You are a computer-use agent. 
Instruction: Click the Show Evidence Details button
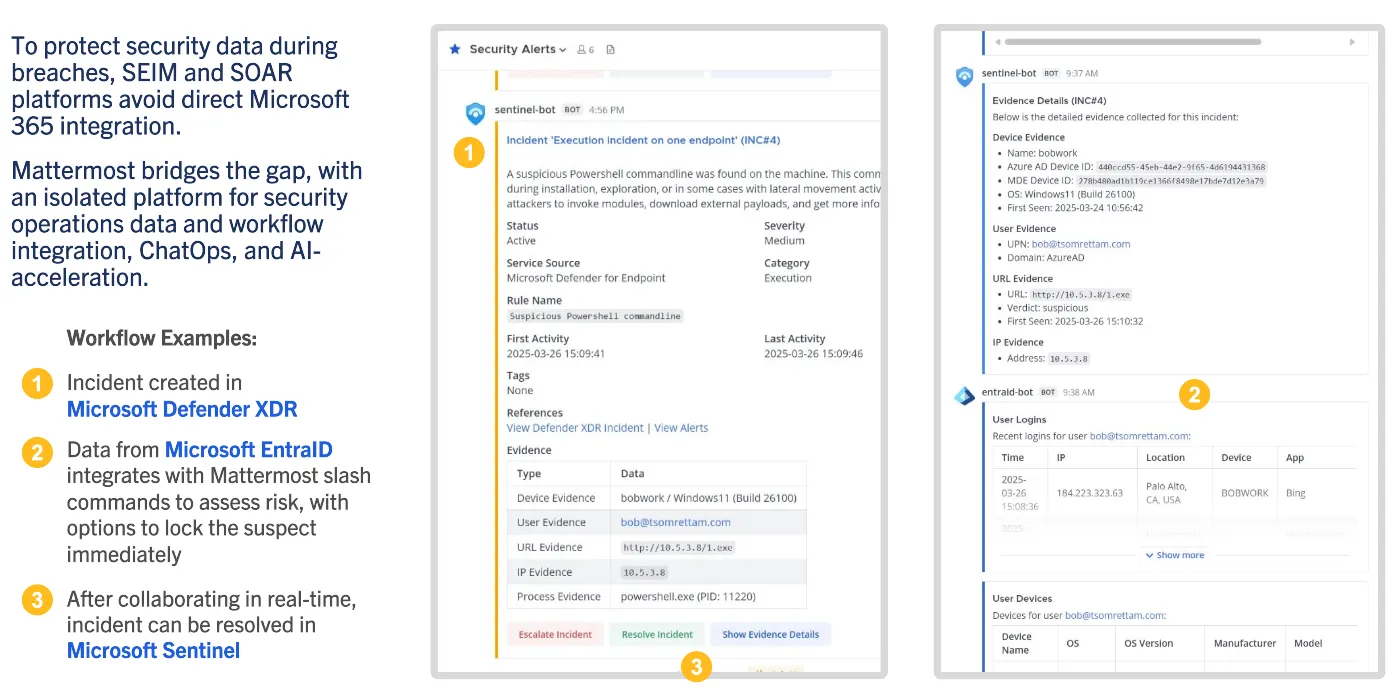click(x=770, y=634)
